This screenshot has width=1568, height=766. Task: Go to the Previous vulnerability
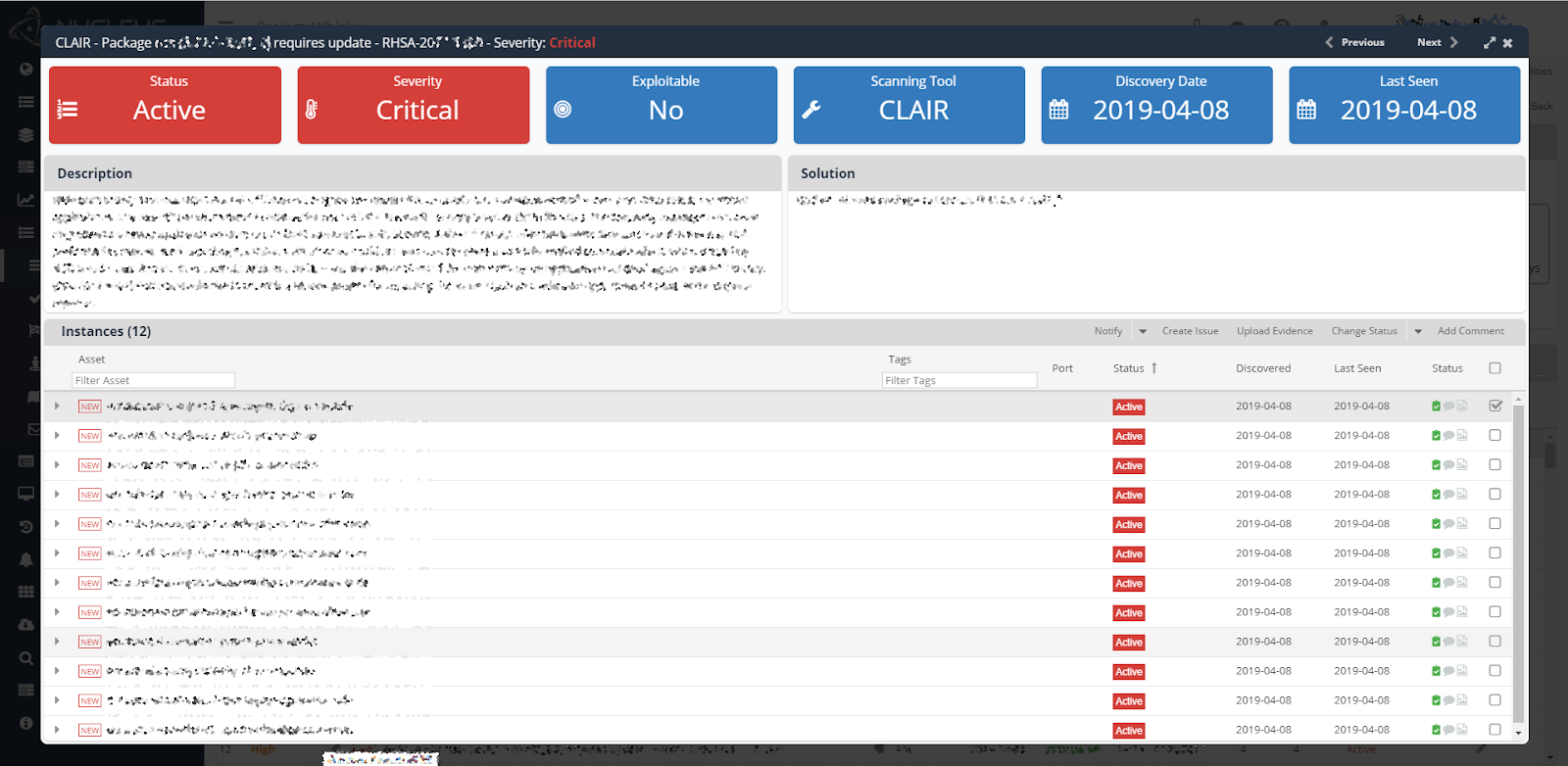tap(1355, 43)
